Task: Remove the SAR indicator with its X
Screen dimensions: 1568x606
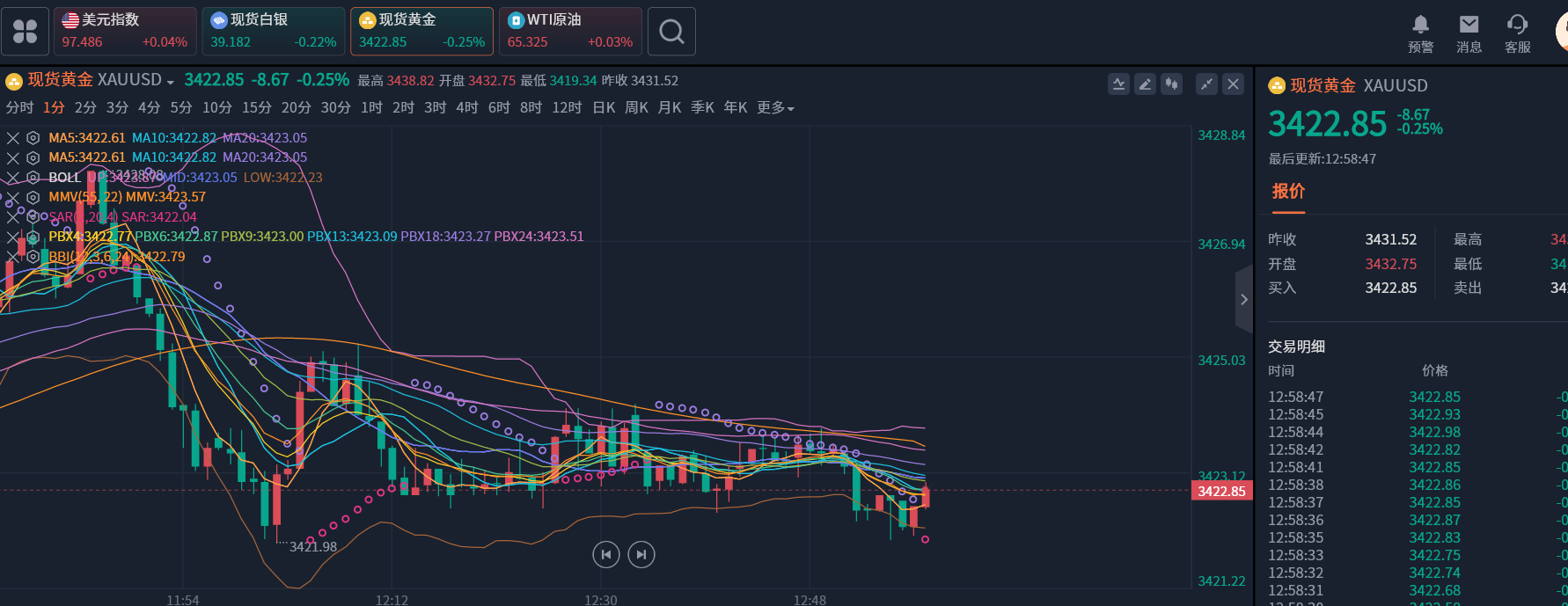Action: 13,217
